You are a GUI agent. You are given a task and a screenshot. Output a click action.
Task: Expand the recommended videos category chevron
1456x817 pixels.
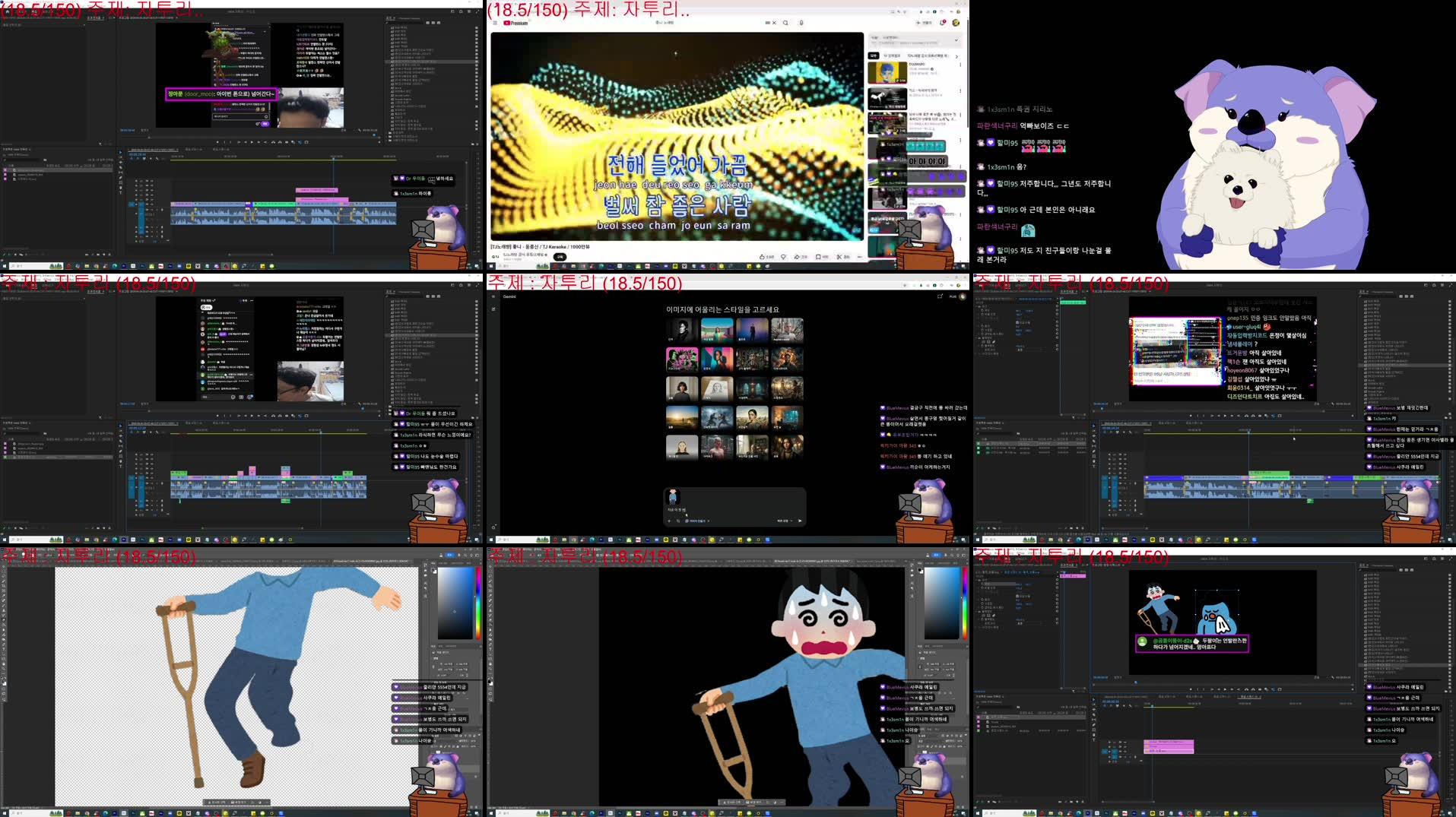pyautogui.click(x=956, y=56)
